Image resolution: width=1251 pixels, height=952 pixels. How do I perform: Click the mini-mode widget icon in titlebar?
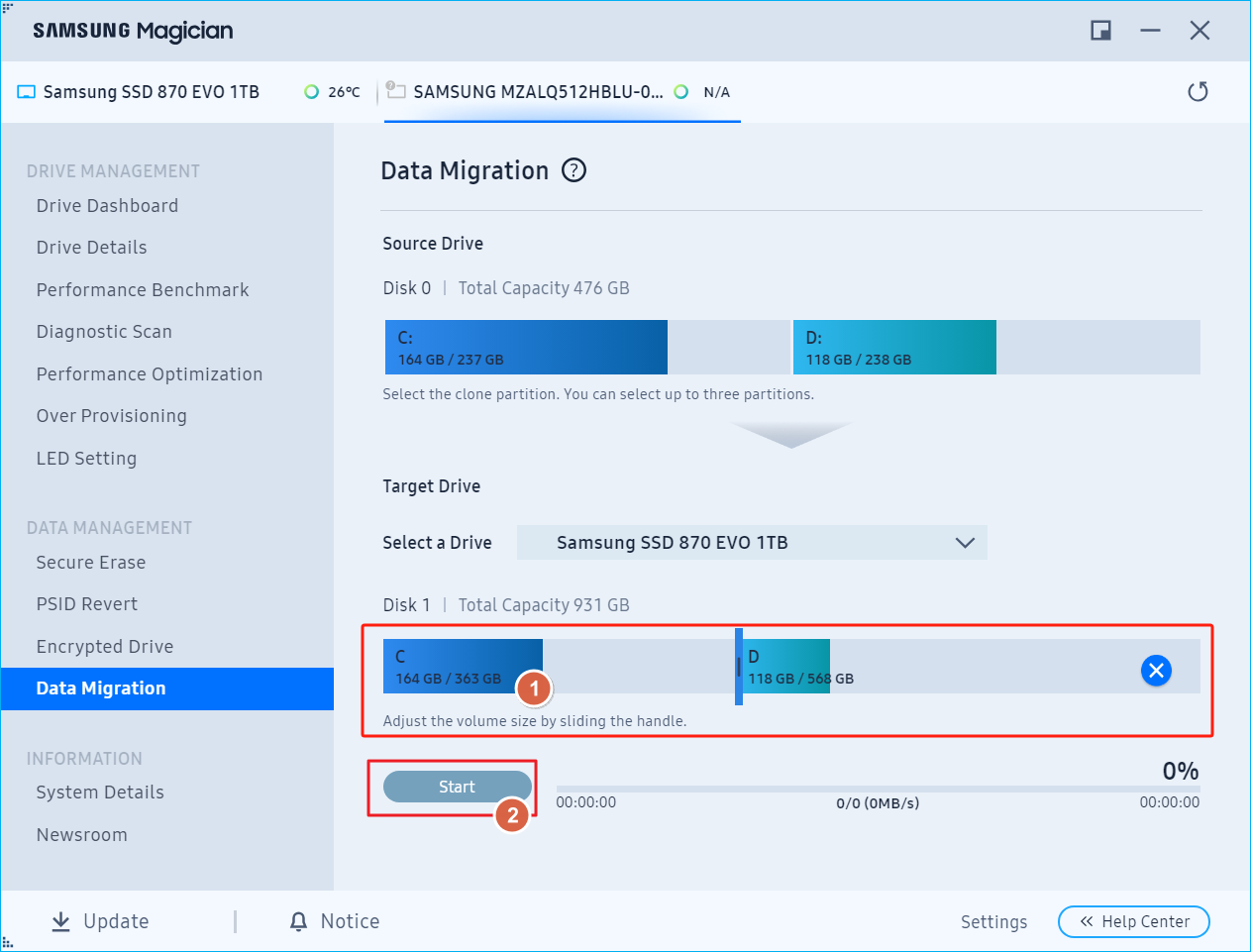1099,30
